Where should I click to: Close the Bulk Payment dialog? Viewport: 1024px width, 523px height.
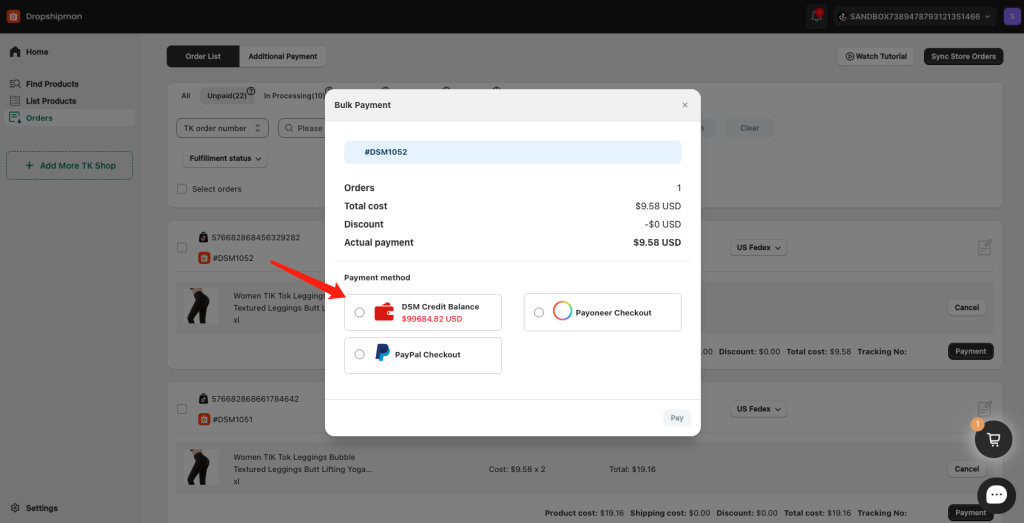pos(685,105)
